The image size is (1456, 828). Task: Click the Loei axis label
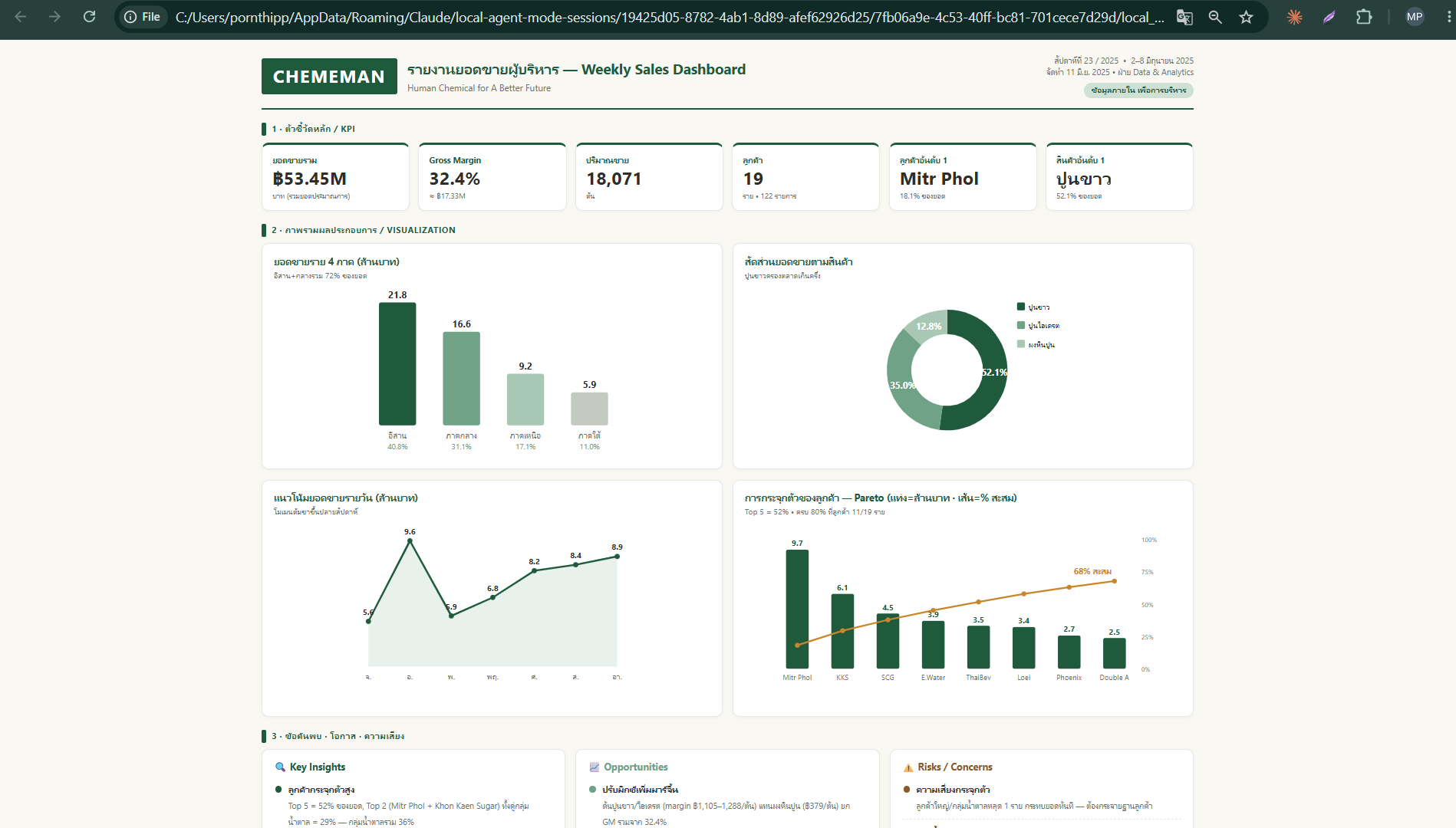click(1023, 678)
